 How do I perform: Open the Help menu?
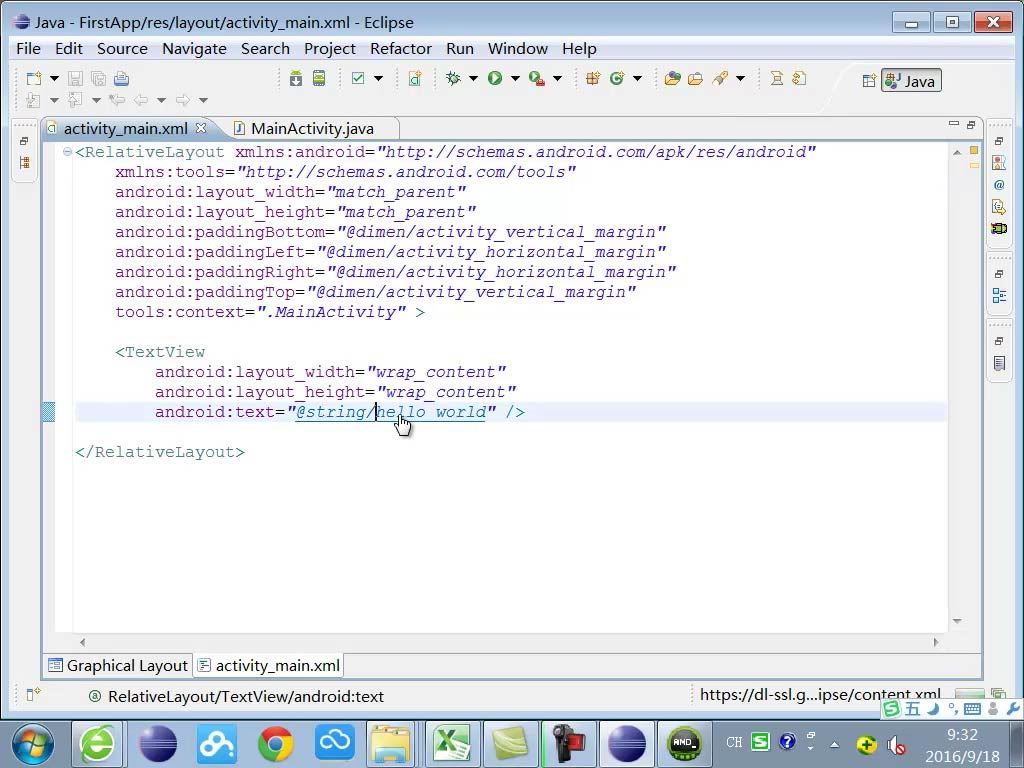tap(579, 48)
